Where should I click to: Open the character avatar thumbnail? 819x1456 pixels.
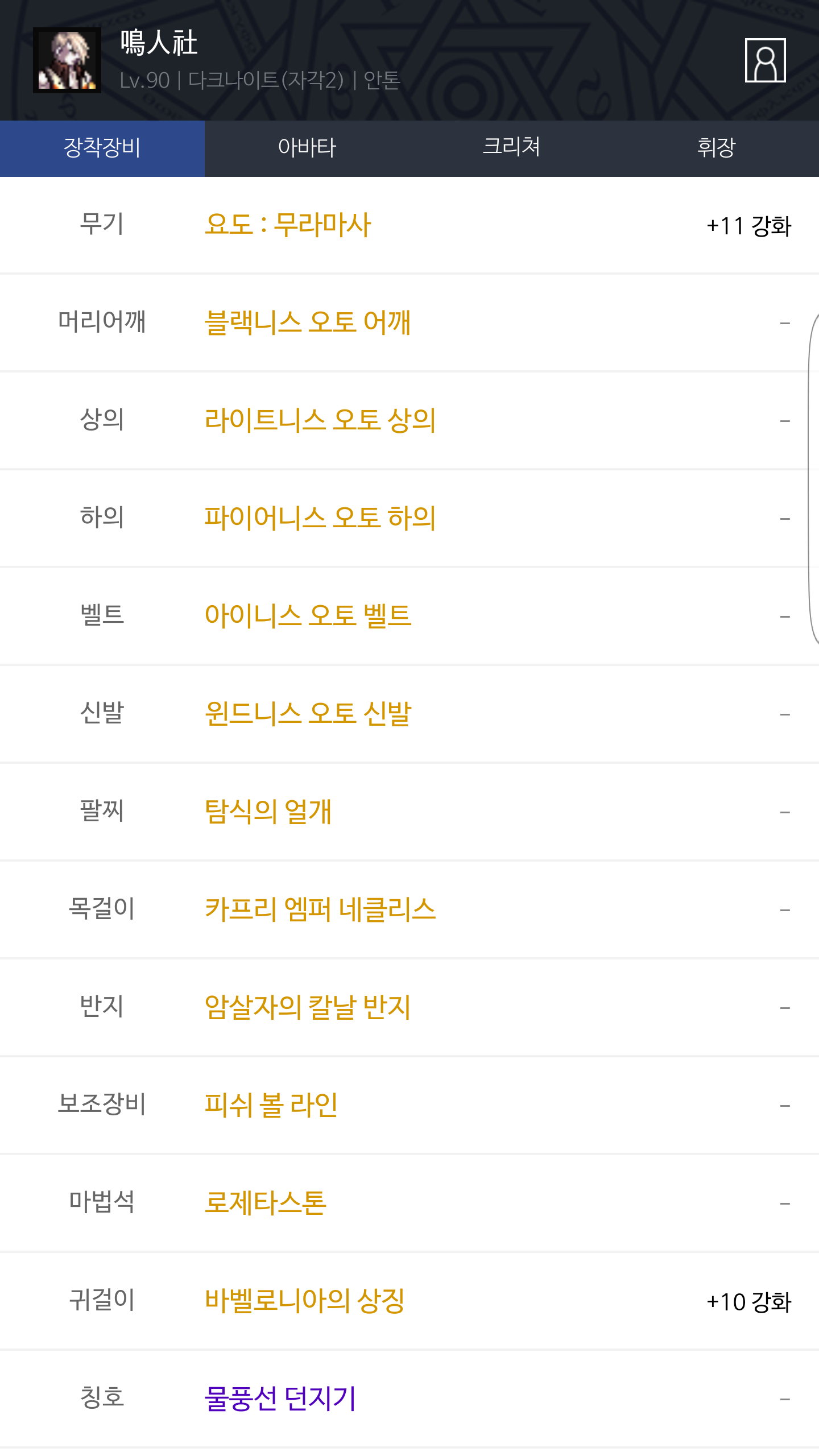point(67,60)
